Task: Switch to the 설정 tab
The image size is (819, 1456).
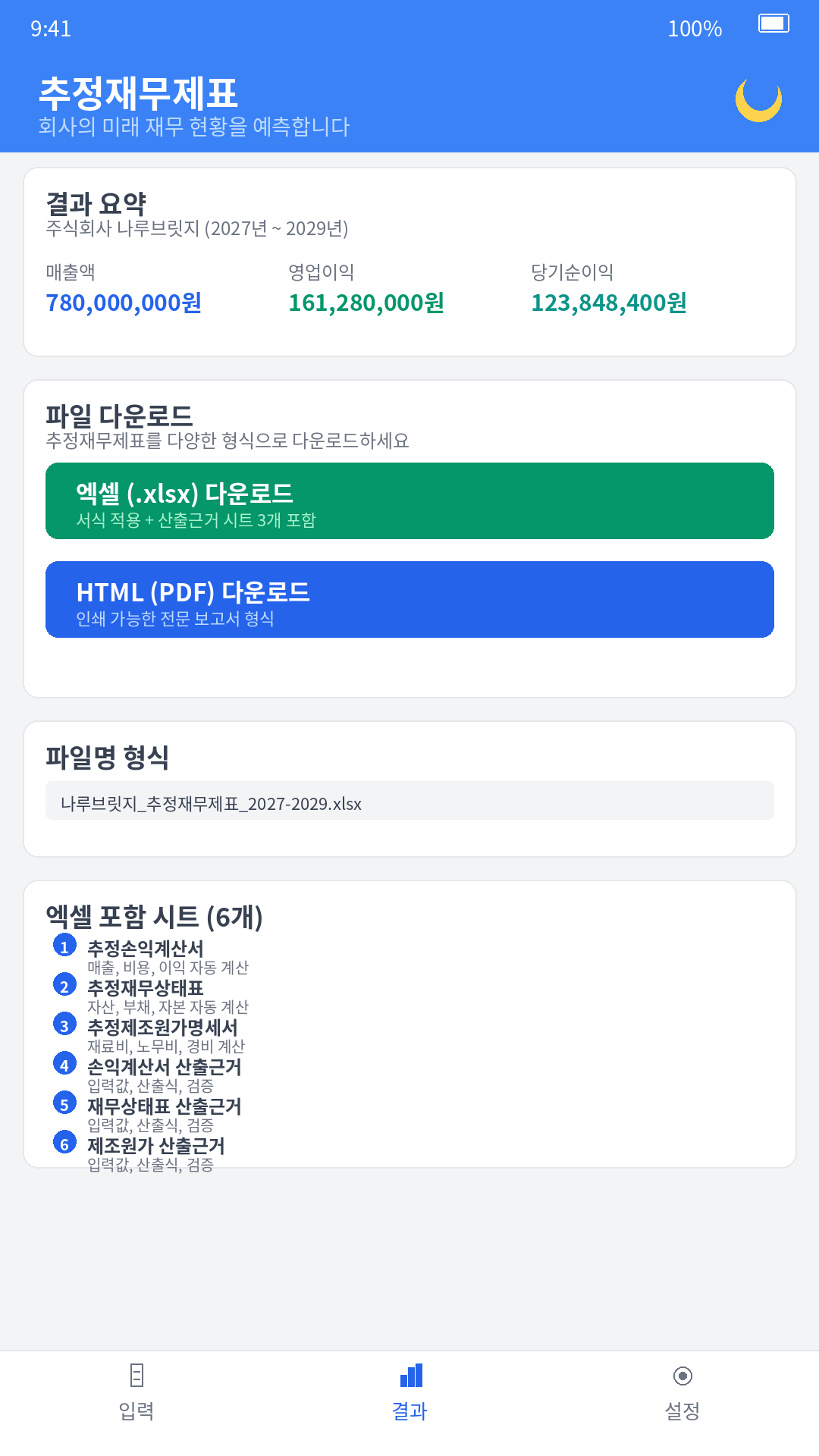Action: tap(683, 1407)
